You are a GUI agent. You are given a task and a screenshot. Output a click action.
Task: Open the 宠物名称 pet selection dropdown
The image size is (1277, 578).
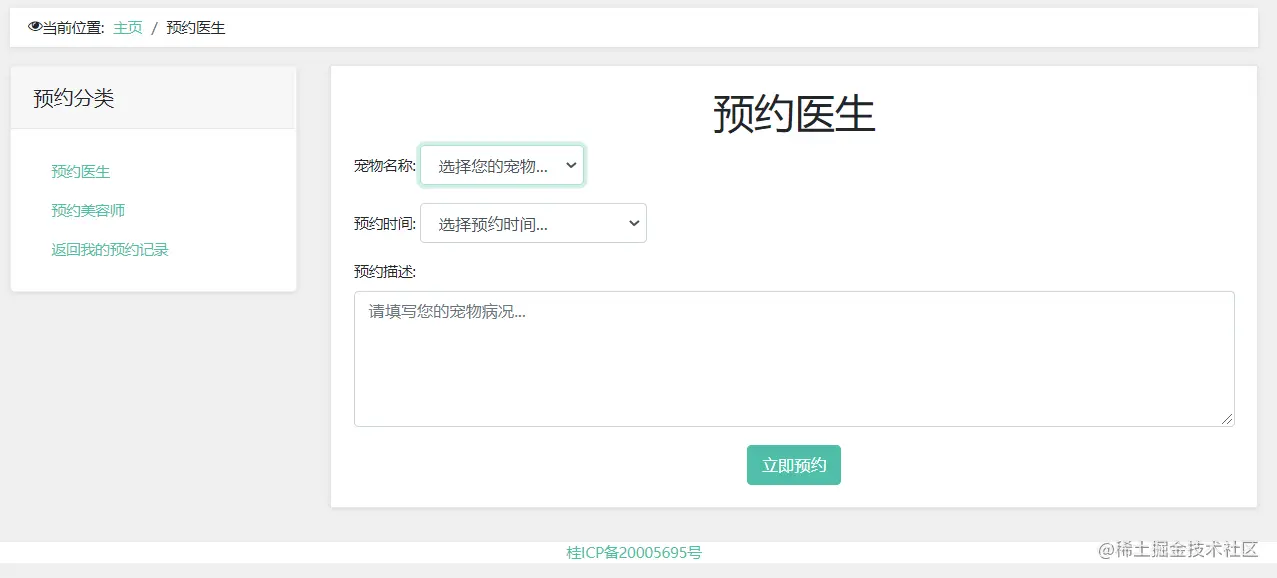[x=502, y=166]
